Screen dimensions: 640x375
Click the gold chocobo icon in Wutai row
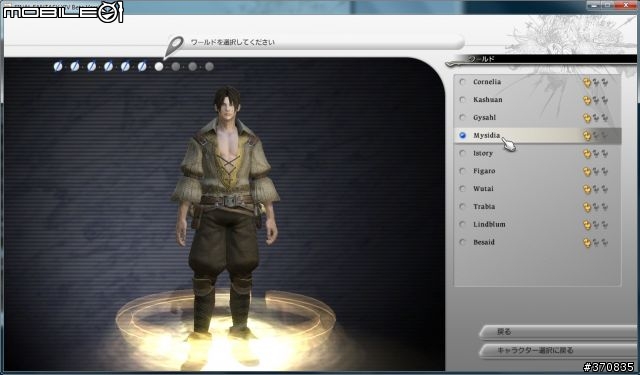[x=587, y=189]
